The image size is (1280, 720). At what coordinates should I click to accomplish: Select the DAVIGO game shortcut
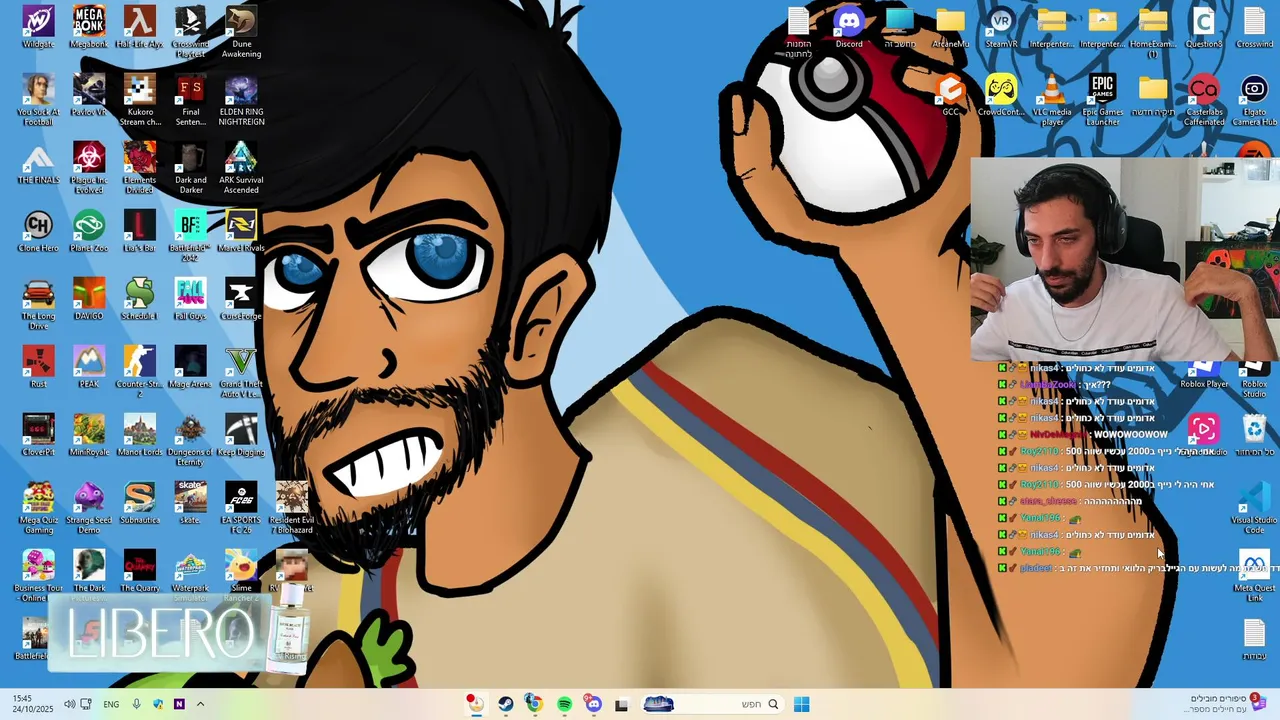tap(89, 299)
